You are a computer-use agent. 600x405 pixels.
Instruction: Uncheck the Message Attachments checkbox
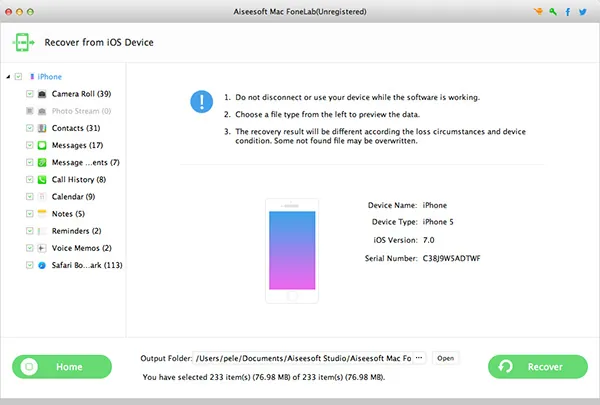pyautogui.click(x=29, y=162)
